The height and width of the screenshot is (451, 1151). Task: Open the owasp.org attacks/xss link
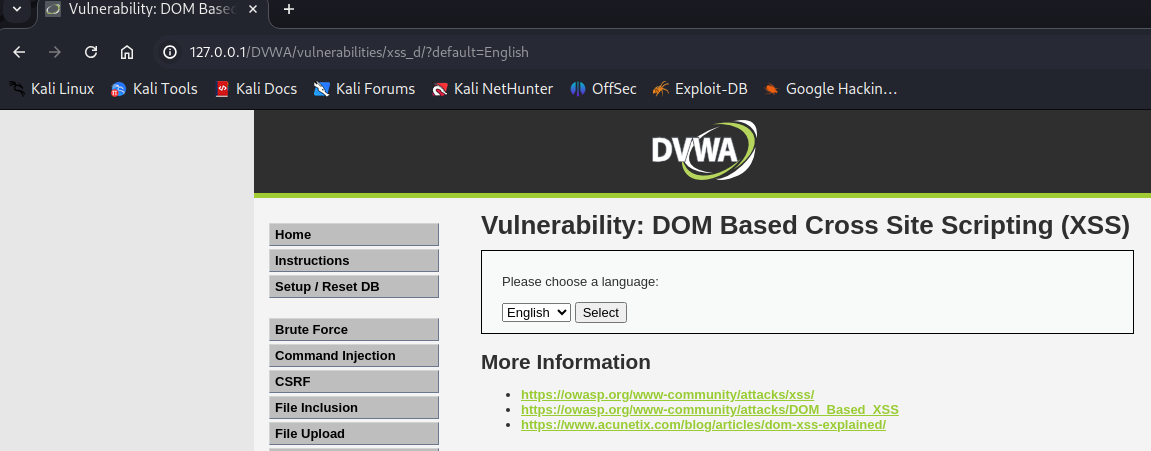pos(667,394)
